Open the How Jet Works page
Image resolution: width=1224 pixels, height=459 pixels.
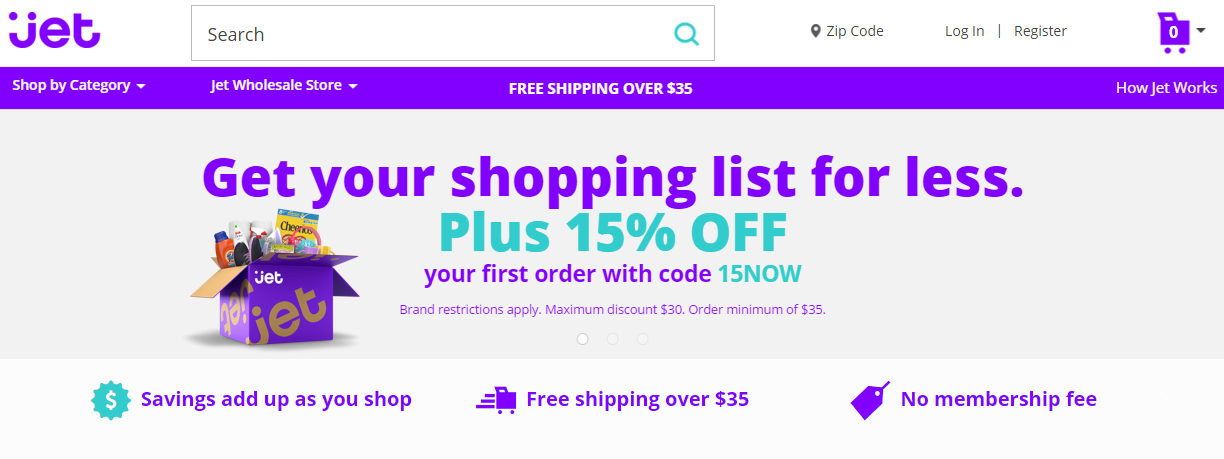pos(1166,88)
